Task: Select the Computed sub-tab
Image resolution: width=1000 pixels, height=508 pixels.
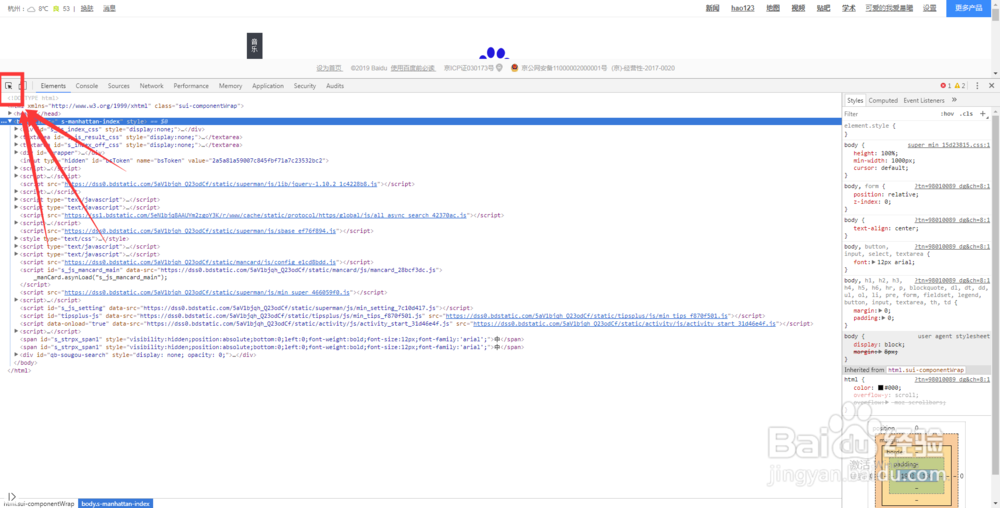Action: [883, 100]
